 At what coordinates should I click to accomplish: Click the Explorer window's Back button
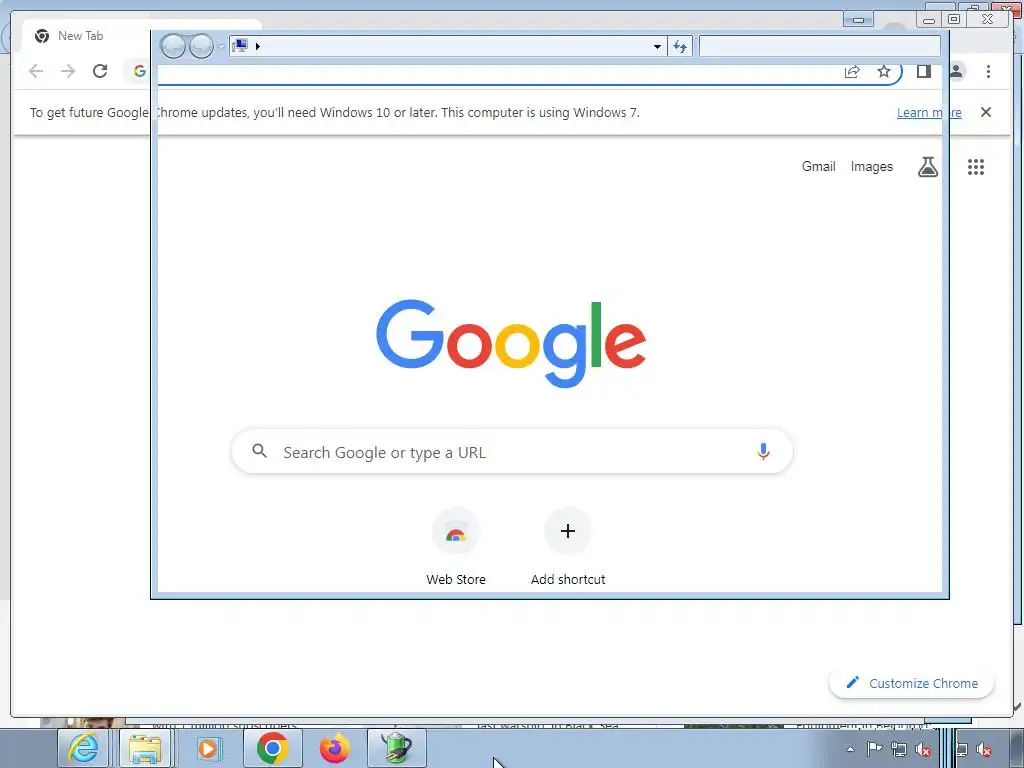pos(173,46)
